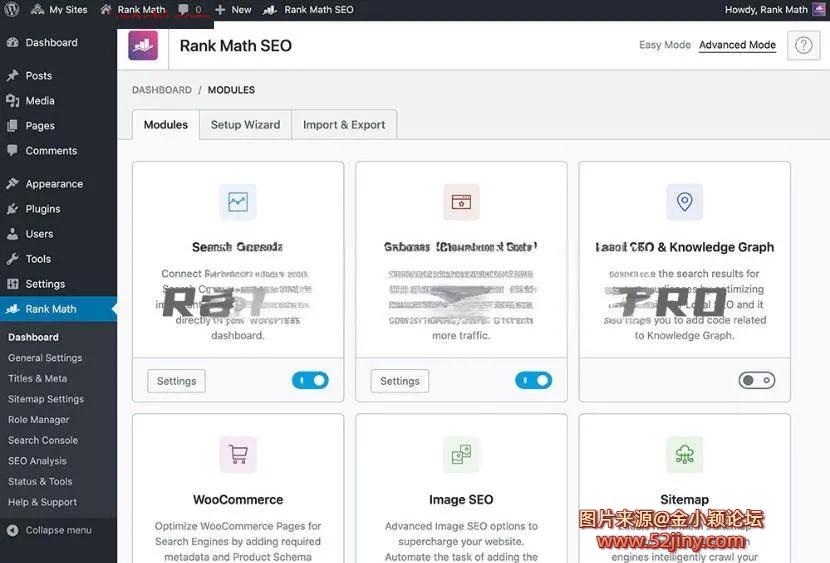
Task: Click the Local SEO location pin icon
Action: pyautogui.click(x=684, y=201)
